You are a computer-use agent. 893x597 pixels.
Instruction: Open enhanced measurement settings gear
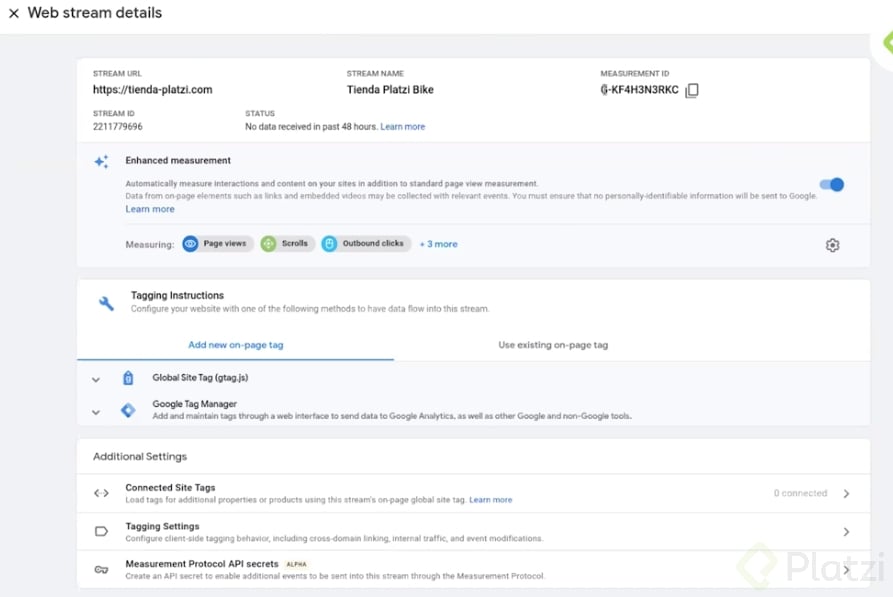coord(832,245)
